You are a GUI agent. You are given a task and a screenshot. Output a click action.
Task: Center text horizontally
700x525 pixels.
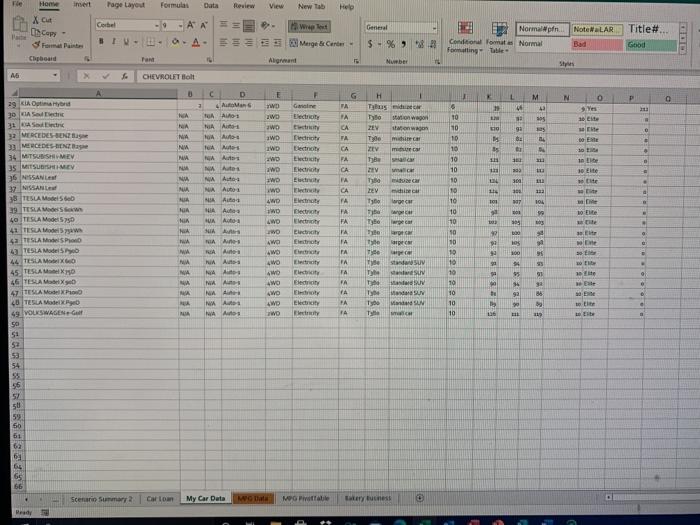(236, 42)
